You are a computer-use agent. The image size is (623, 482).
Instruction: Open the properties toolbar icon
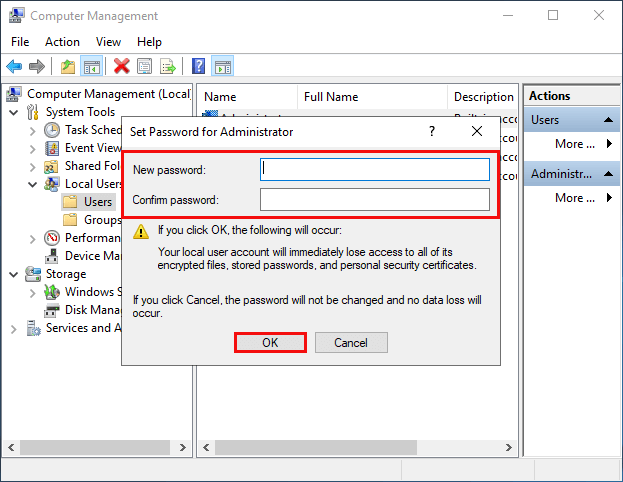pyautogui.click(x=145, y=66)
